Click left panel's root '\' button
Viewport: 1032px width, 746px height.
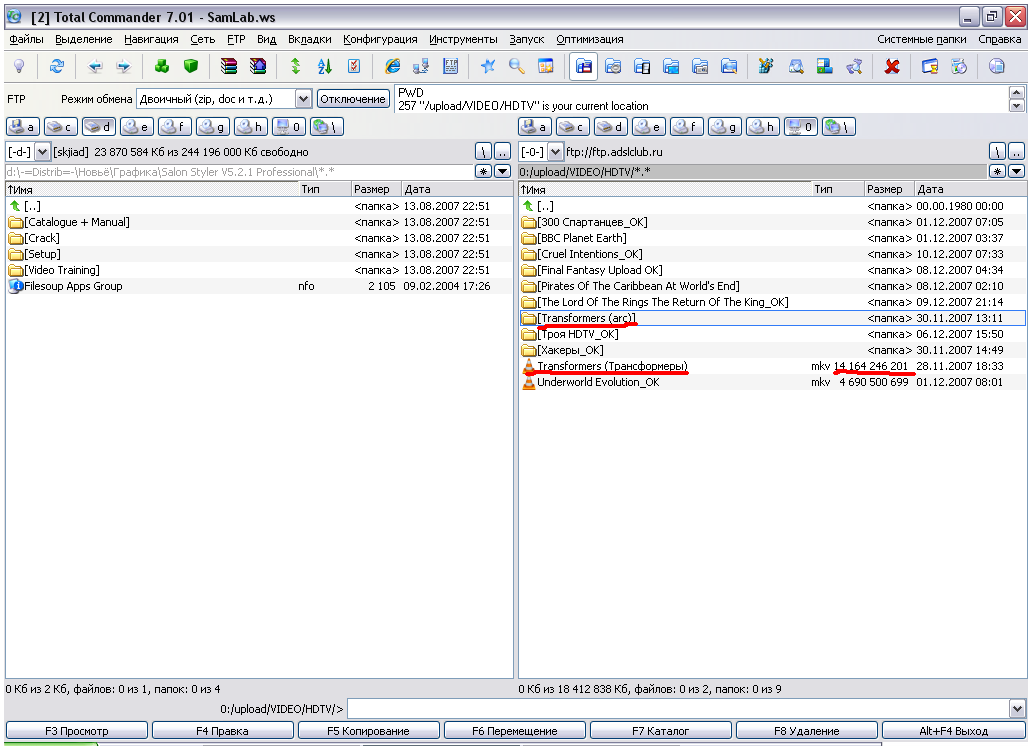484,152
